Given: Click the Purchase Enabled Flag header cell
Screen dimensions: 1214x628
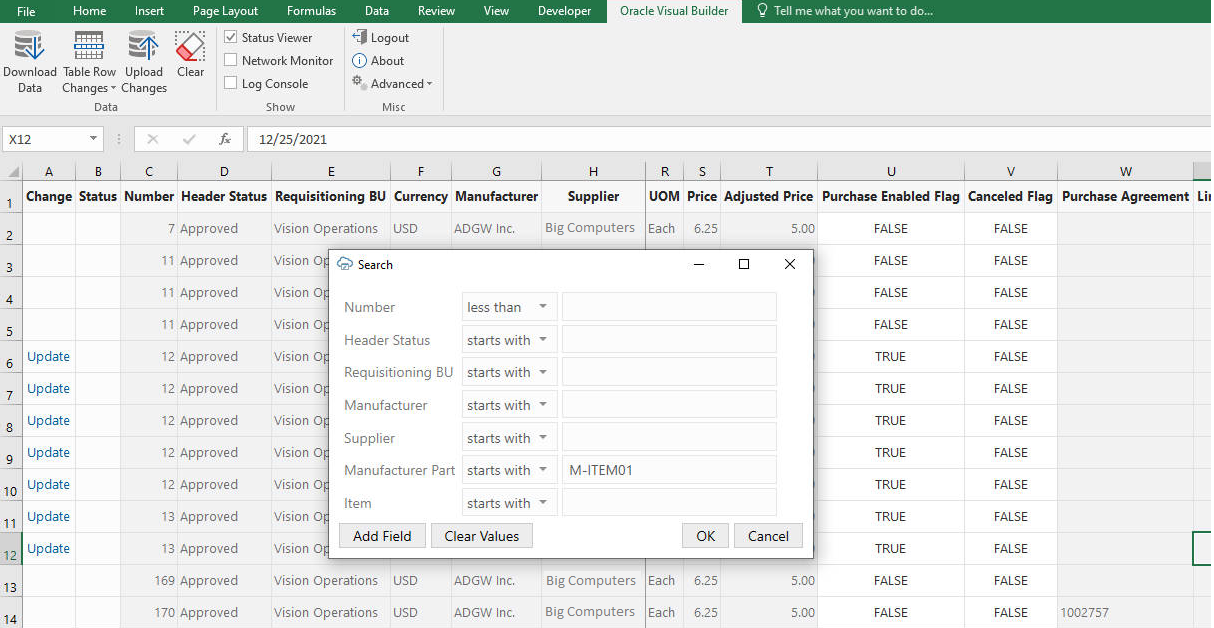Looking at the screenshot, I should (890, 196).
